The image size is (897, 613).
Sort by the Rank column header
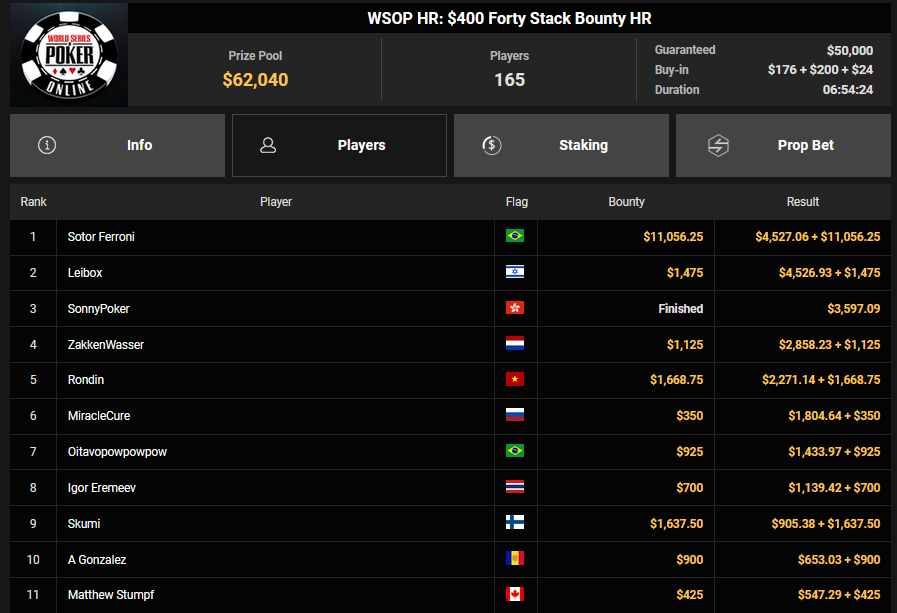(34, 202)
